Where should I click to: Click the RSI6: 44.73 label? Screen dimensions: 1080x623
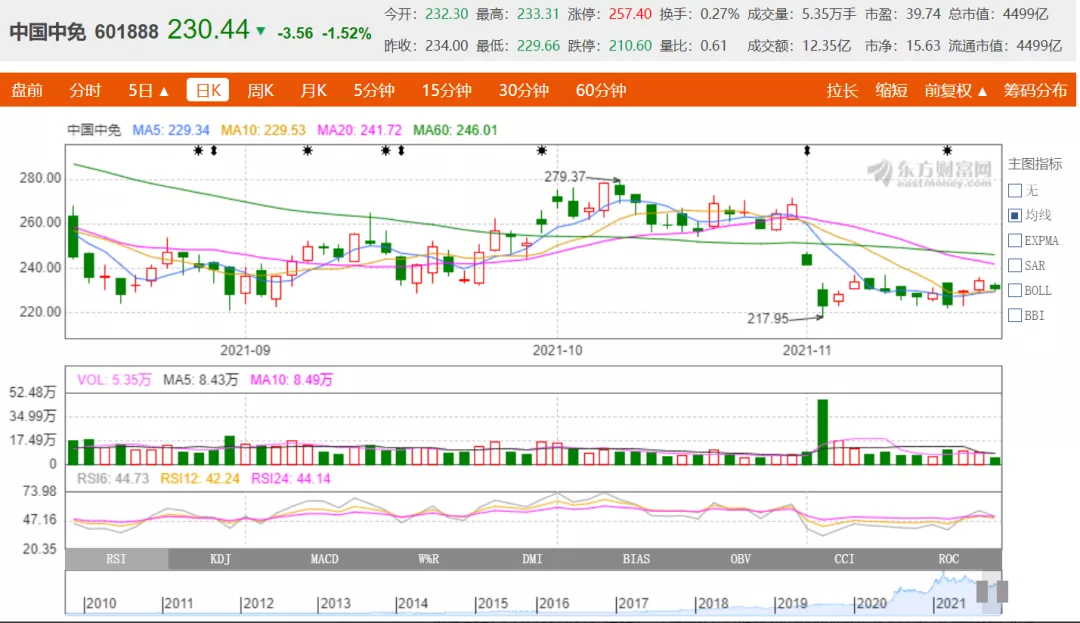coord(113,478)
